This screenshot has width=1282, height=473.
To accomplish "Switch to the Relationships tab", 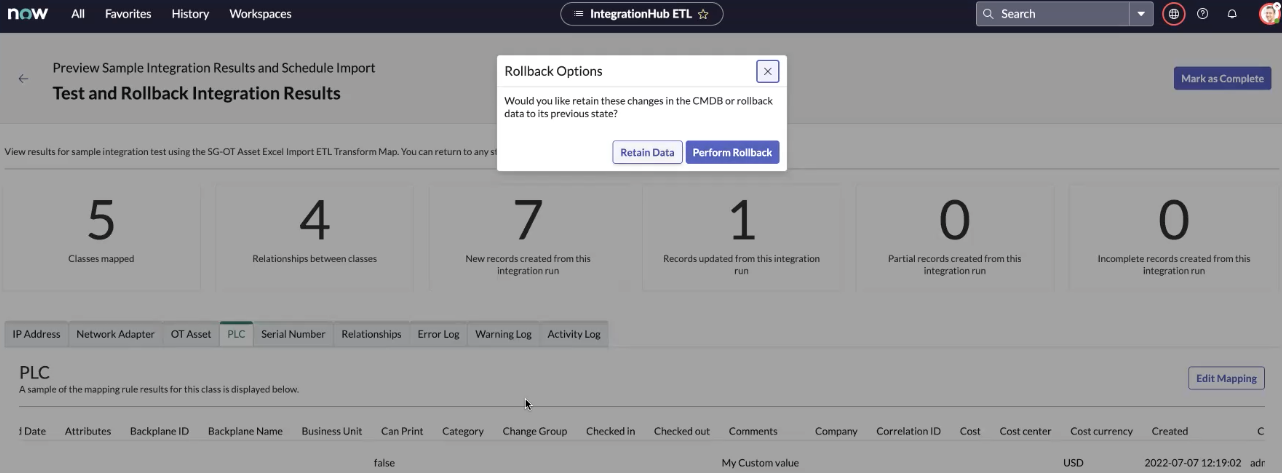I will coord(371,334).
